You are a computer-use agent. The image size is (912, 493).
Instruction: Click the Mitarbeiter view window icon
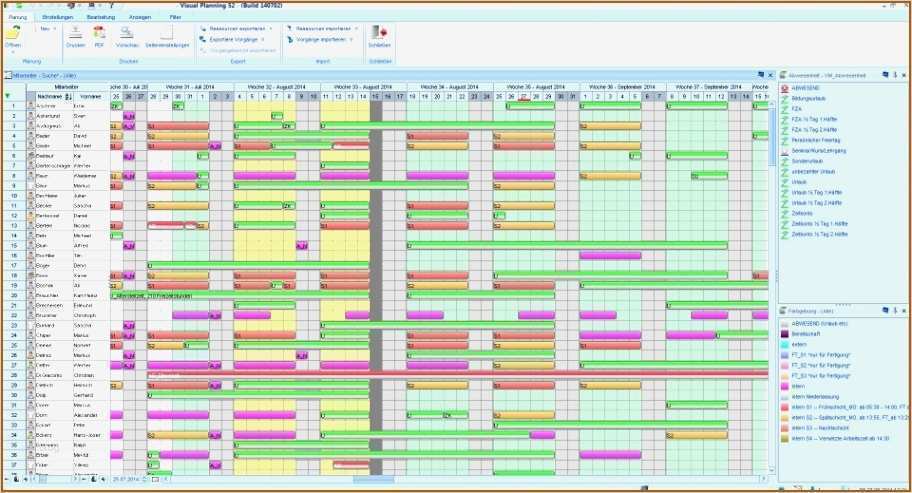(x=760, y=75)
